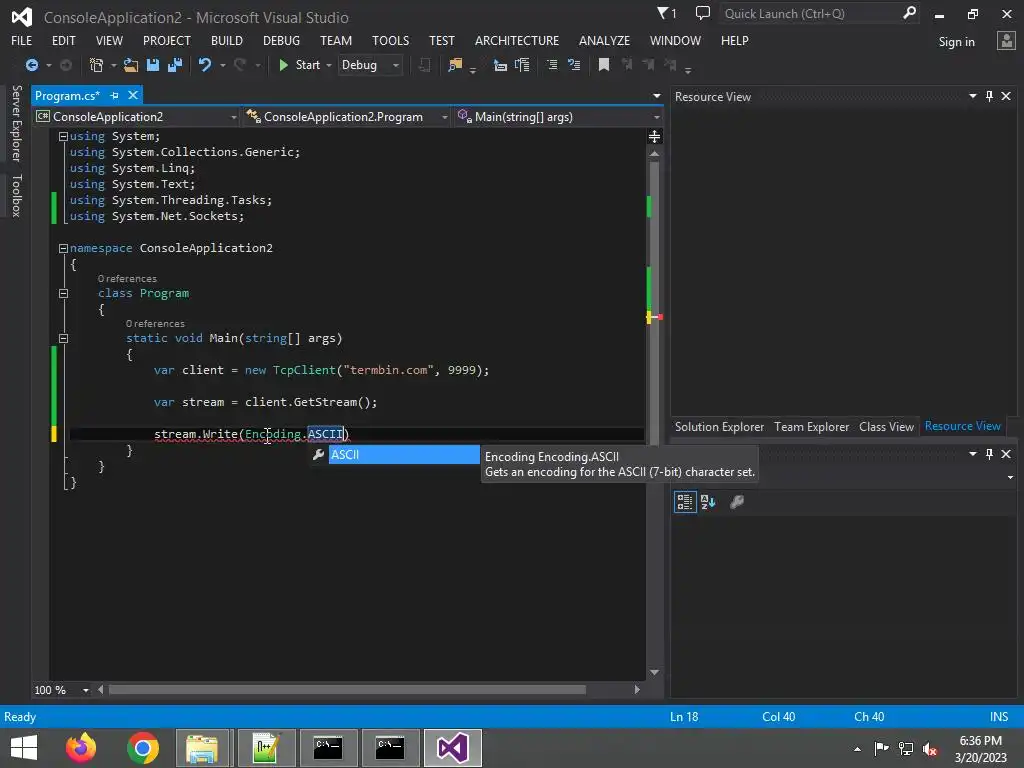
Task: Open the Debug configuration dropdown
Action: click(370, 65)
